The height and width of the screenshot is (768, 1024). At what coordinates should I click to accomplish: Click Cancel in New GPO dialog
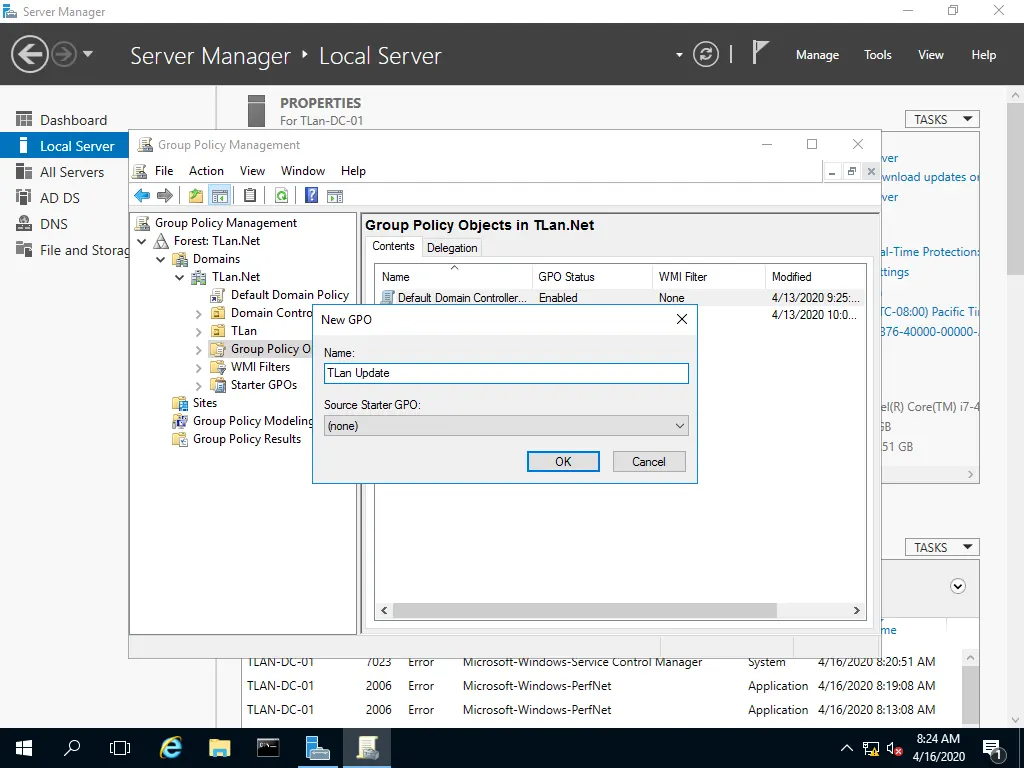pyautogui.click(x=648, y=461)
